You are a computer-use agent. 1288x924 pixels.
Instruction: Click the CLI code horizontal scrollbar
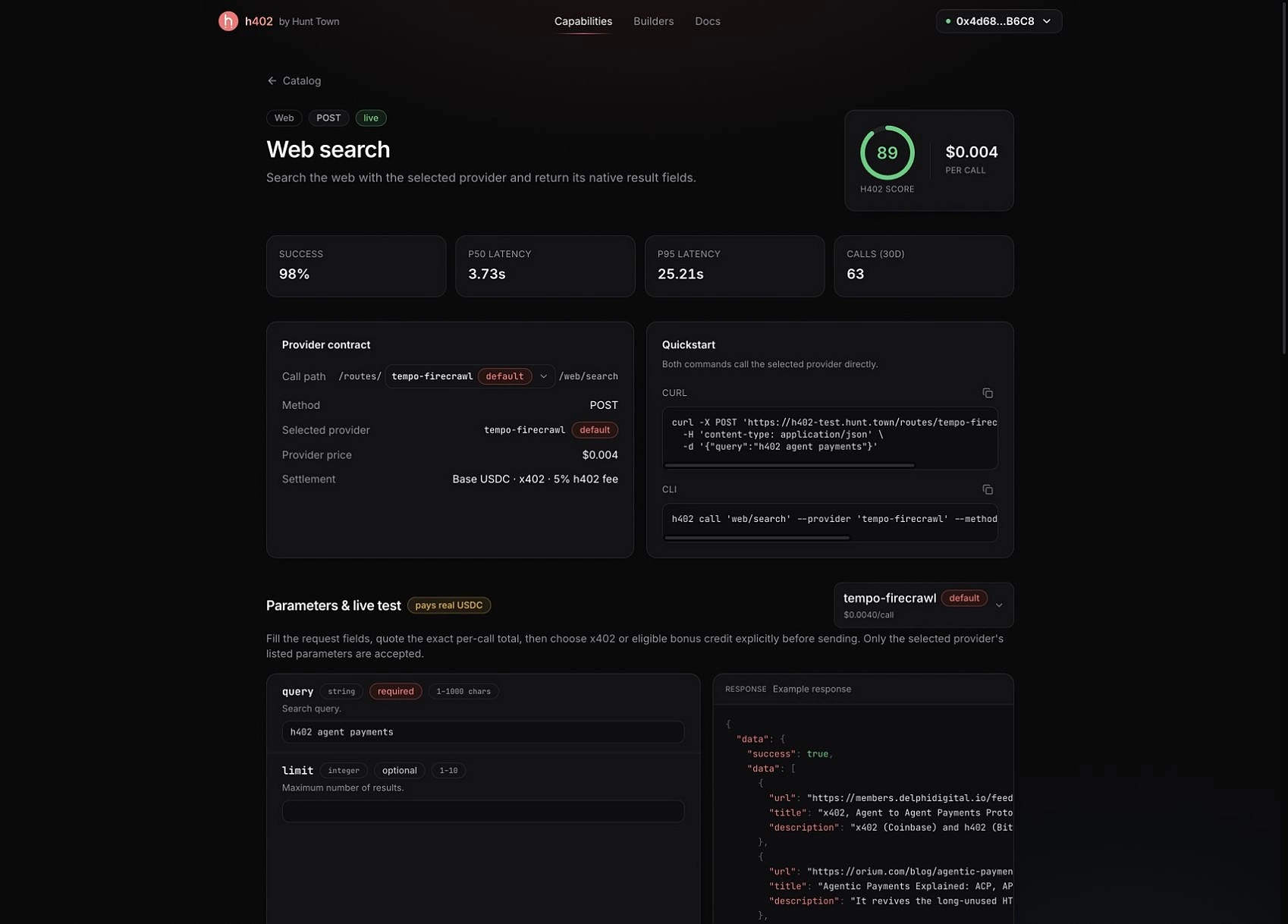pos(756,538)
